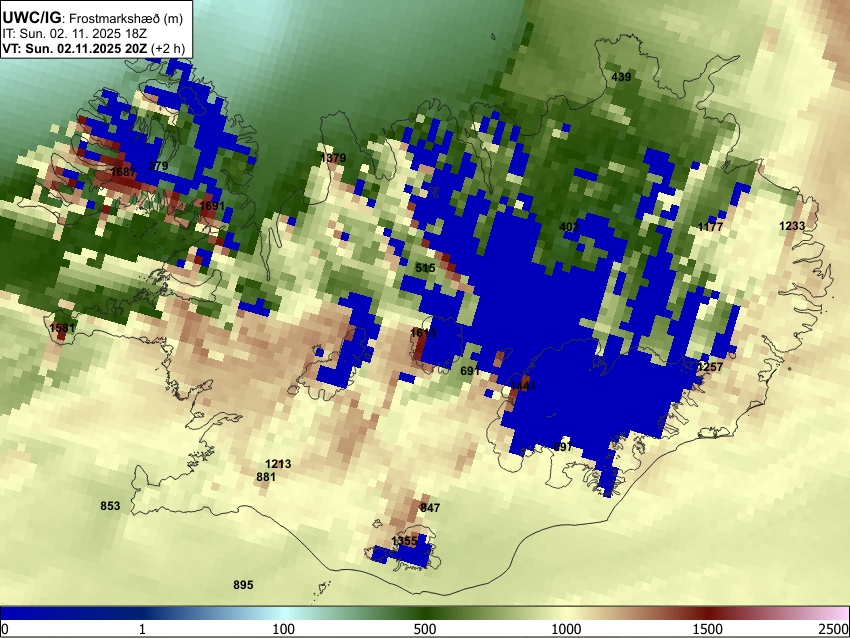Click the station value 895 offshore
The height and width of the screenshot is (638, 850).
pos(243,585)
